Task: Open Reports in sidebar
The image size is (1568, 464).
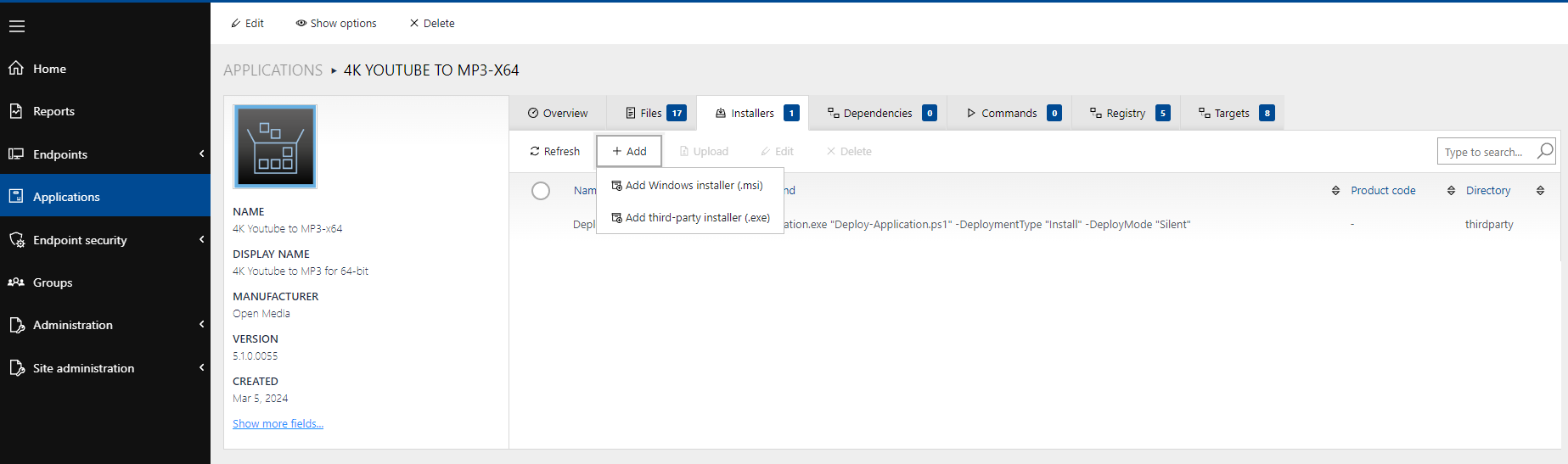Action: [x=105, y=111]
